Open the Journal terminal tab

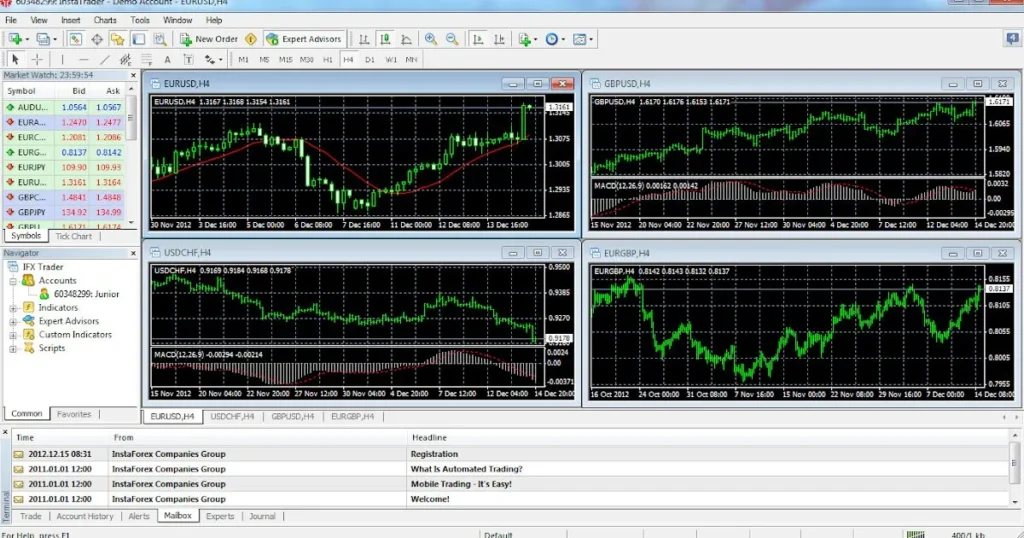(262, 516)
